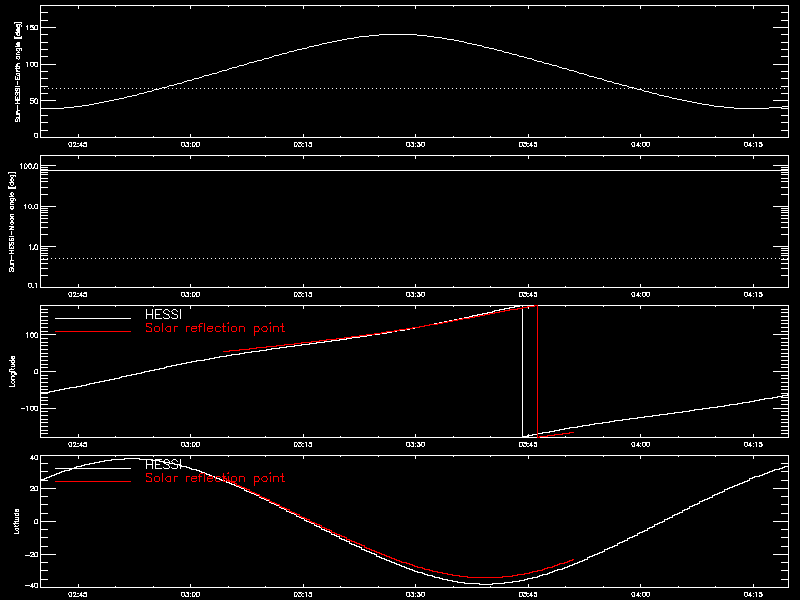800x600 pixels.
Task: Click the '-20' tick label in the Latitude panel
Action: [32, 555]
